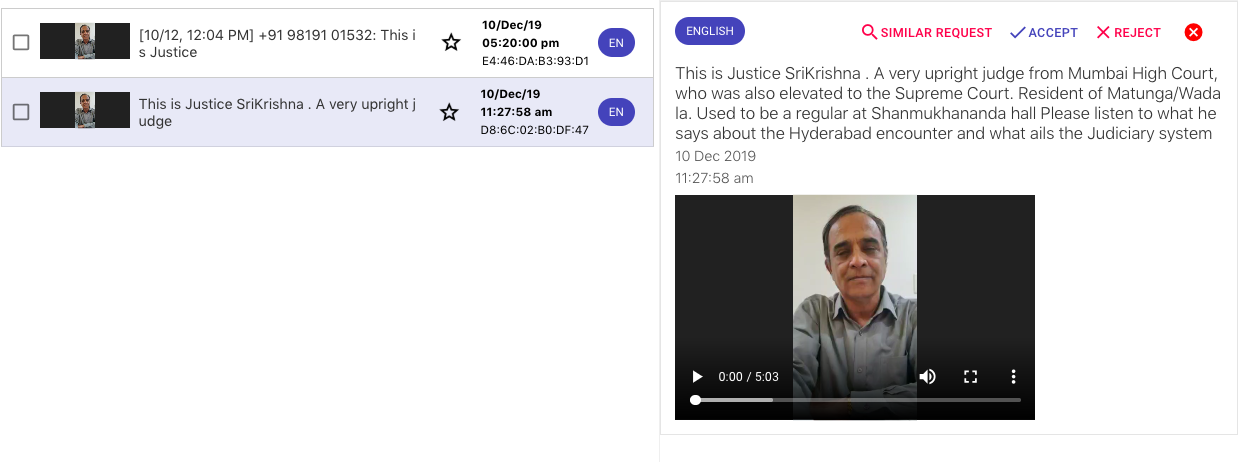The width and height of the screenshot is (1238, 462).
Task: Select the message from +91 98191 01532
Action: tap(328, 43)
